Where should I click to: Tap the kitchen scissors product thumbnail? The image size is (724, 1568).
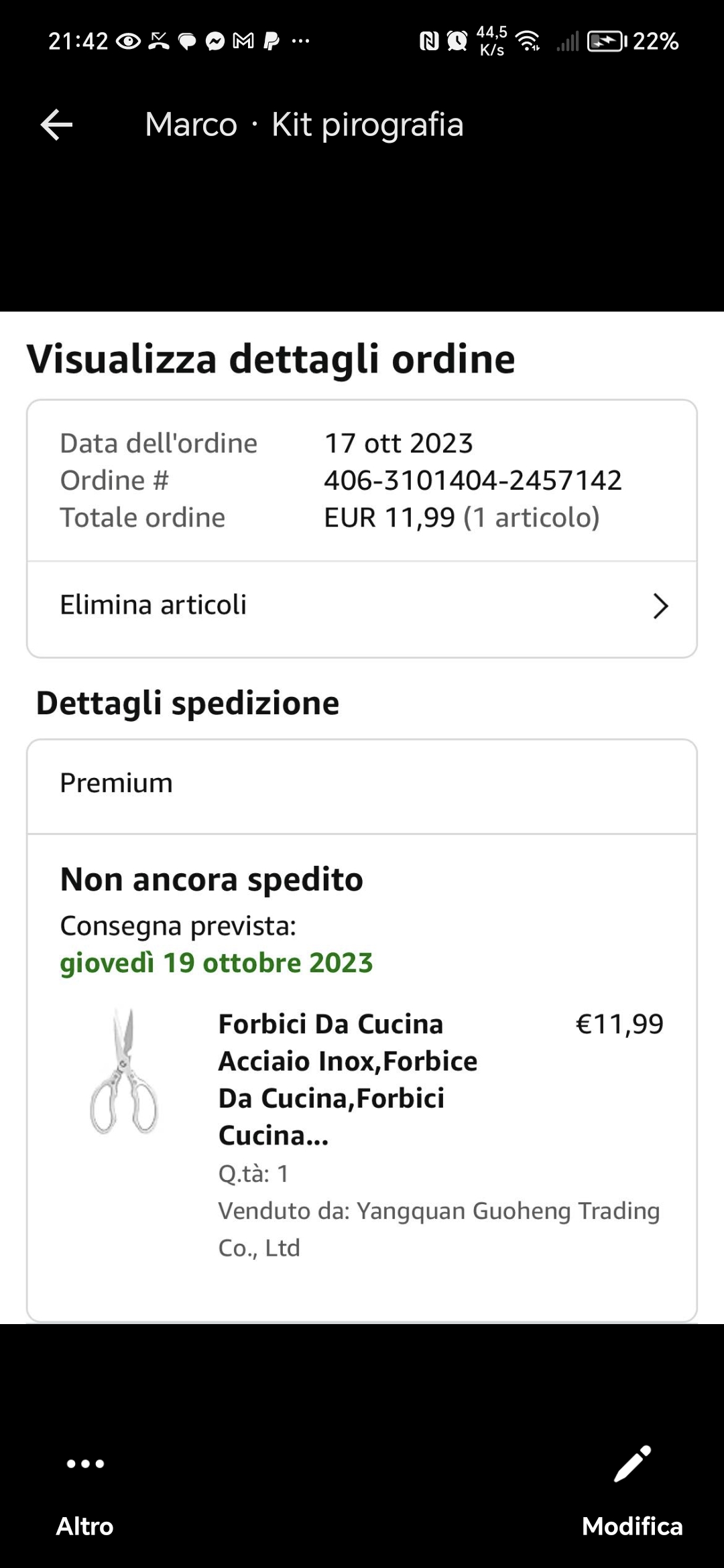click(124, 1072)
